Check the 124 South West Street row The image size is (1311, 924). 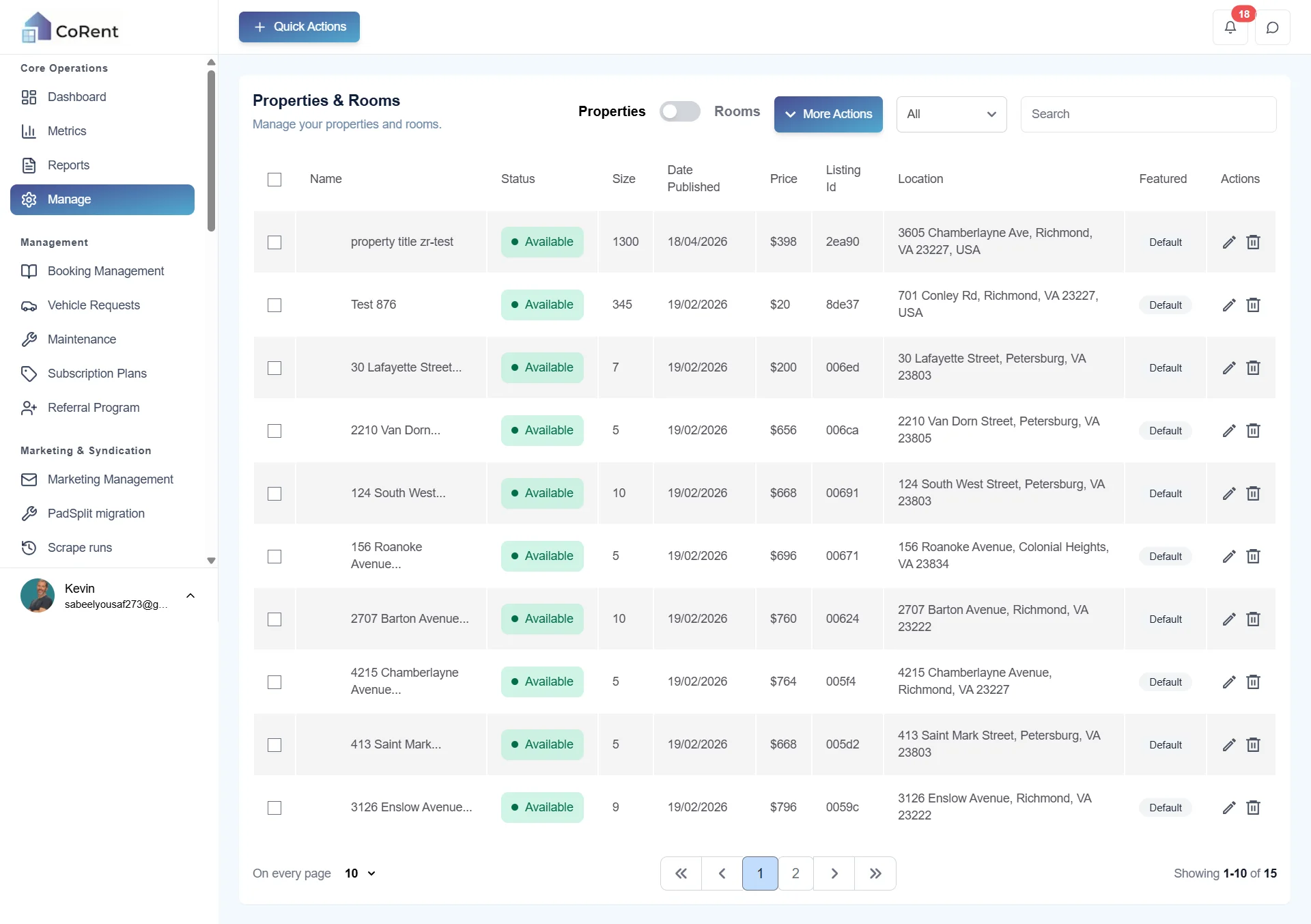[x=274, y=494]
